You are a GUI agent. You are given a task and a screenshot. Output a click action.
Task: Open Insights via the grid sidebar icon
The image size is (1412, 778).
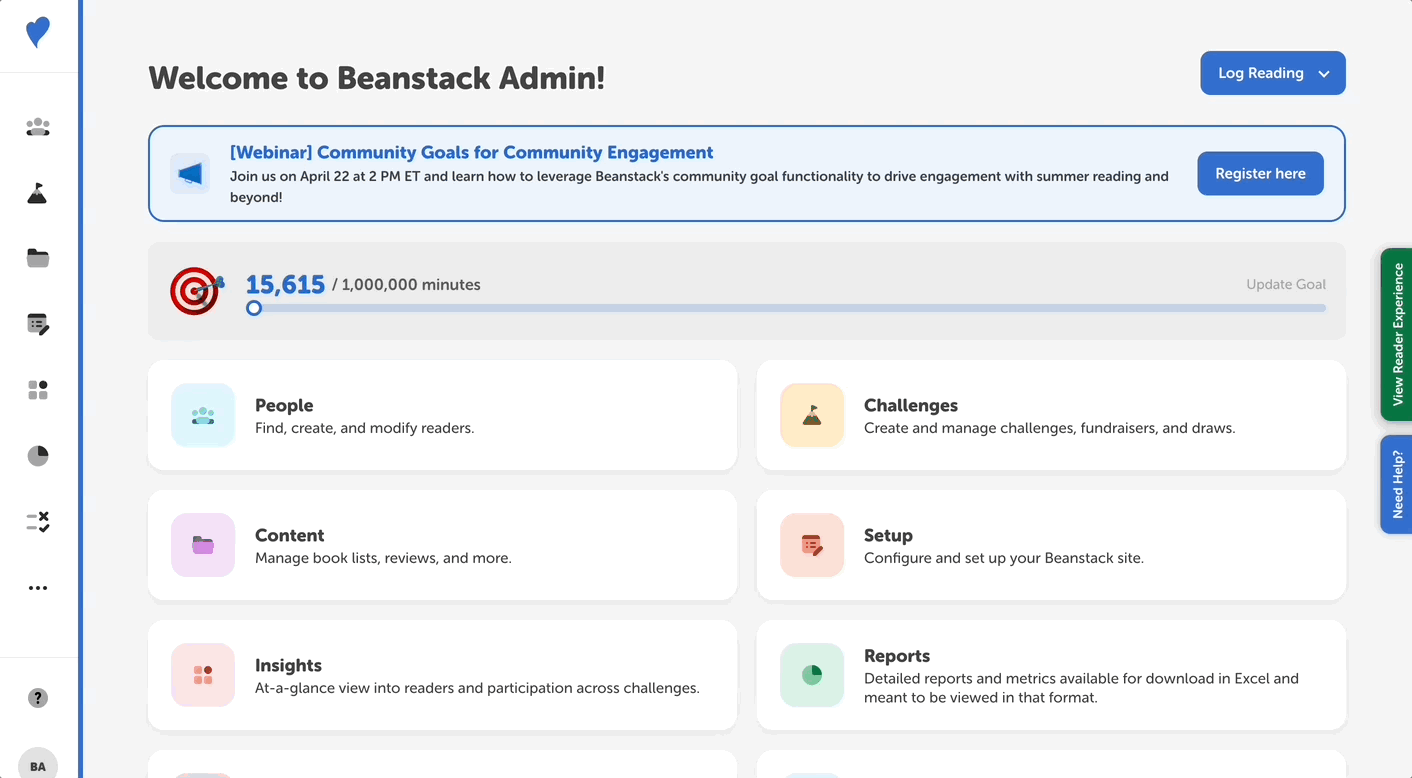pos(37,390)
